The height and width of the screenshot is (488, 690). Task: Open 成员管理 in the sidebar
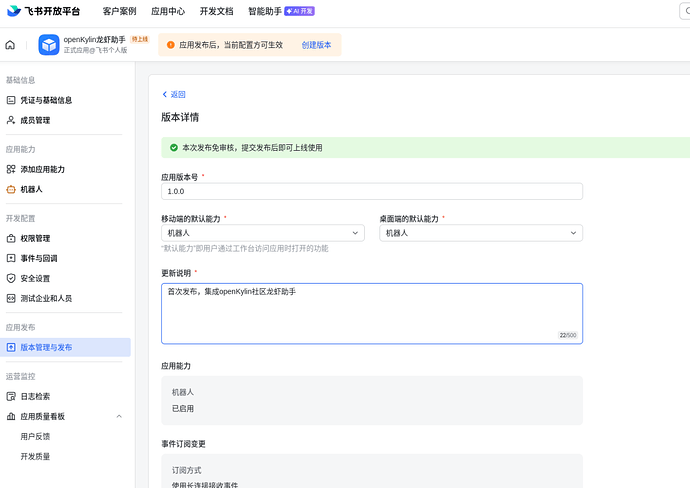35,120
